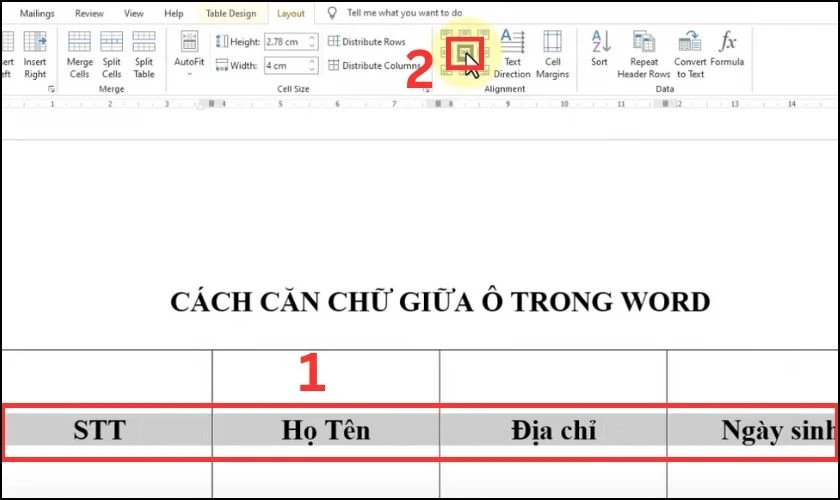
Task: Increase row Height with up arrow
Action: (x=312, y=38)
